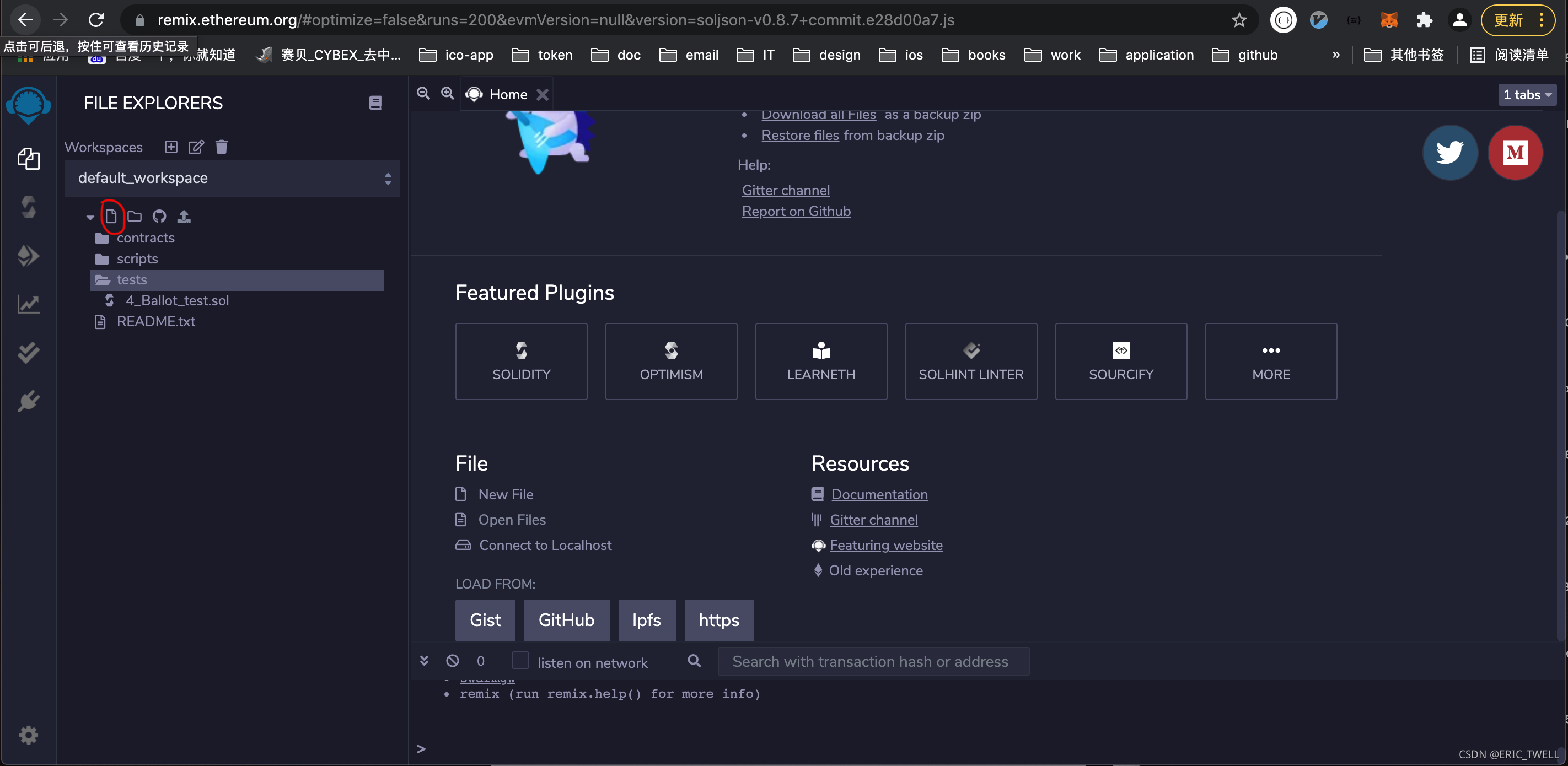Create a new file in workspace

point(111,216)
